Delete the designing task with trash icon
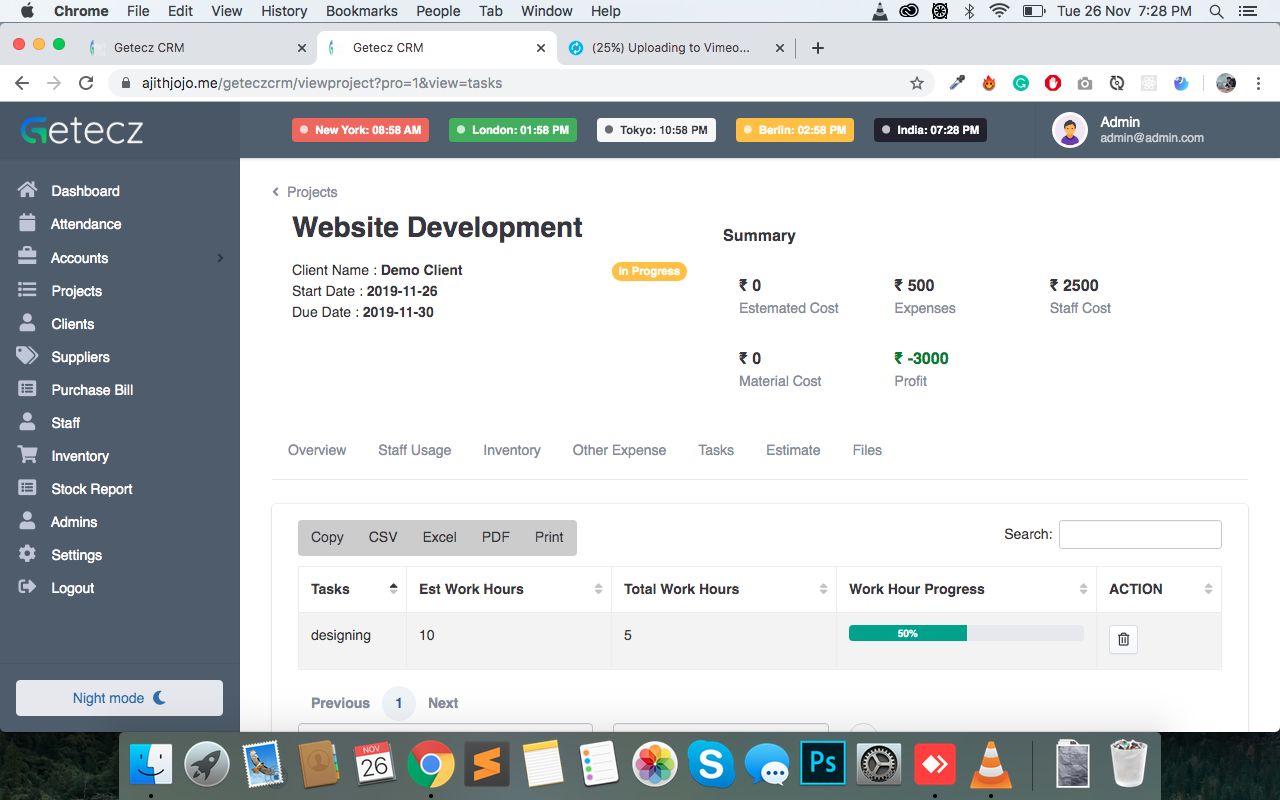Screen dimensions: 1280x800 tap(1123, 639)
